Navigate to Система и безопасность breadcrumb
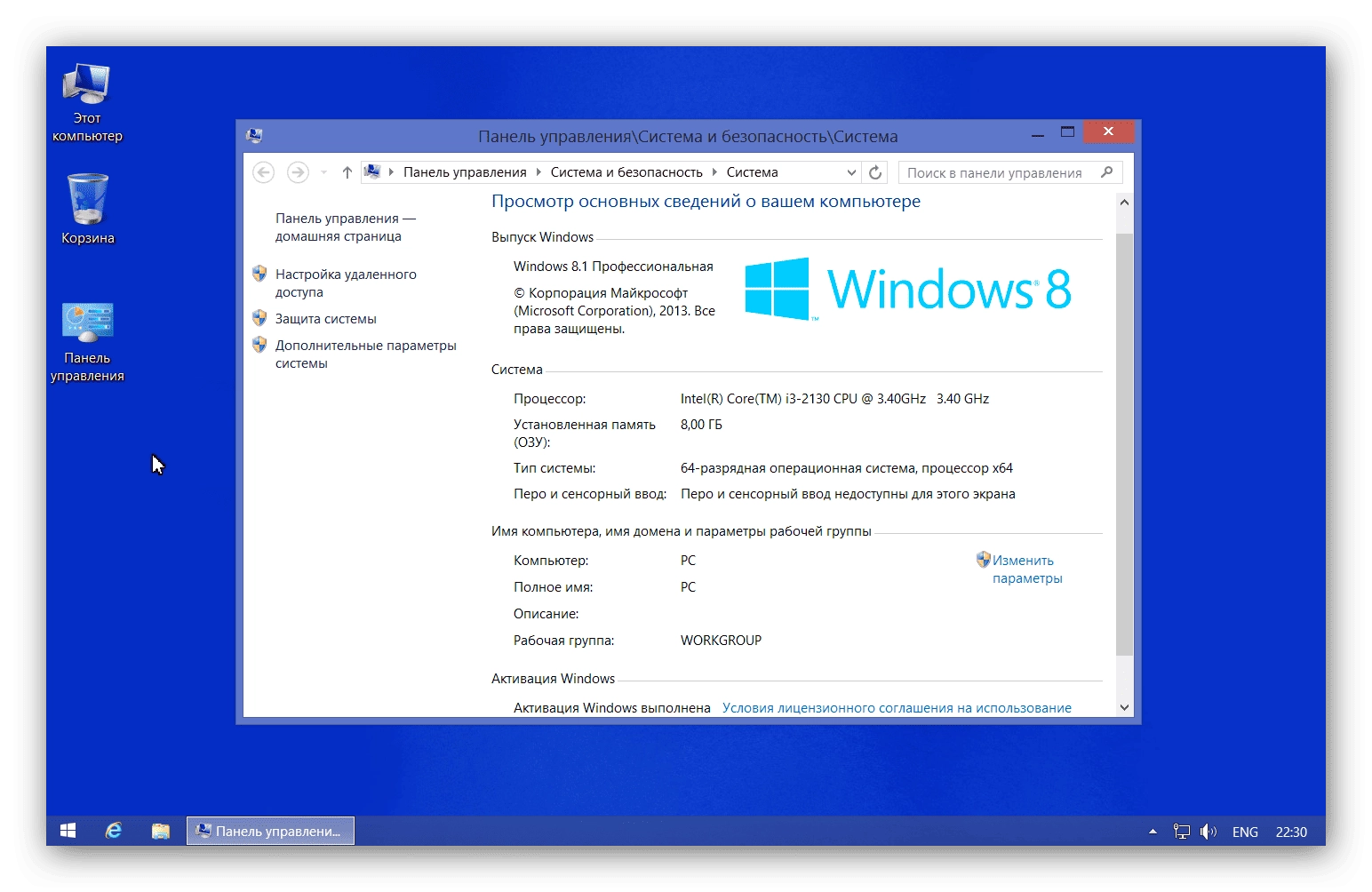Image resolution: width=1372 pixels, height=892 pixels. pos(626,172)
